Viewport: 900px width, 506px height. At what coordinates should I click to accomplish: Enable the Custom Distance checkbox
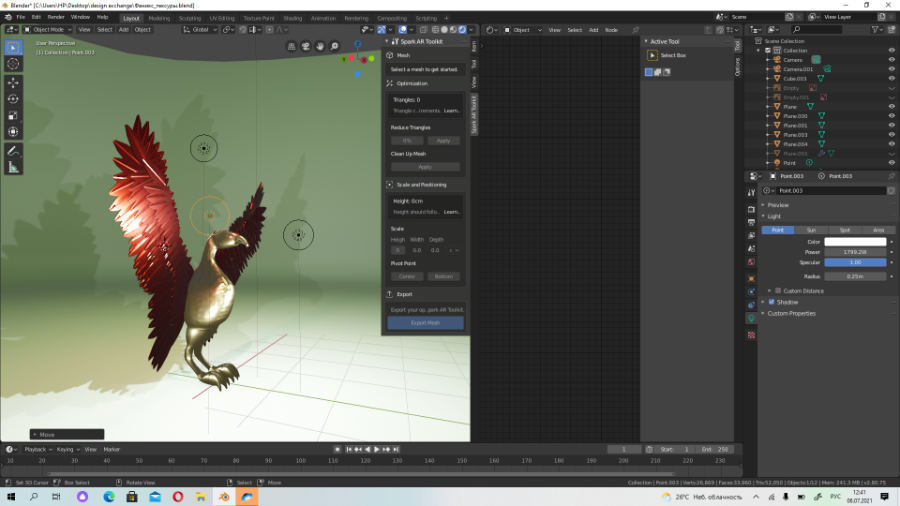coord(778,291)
